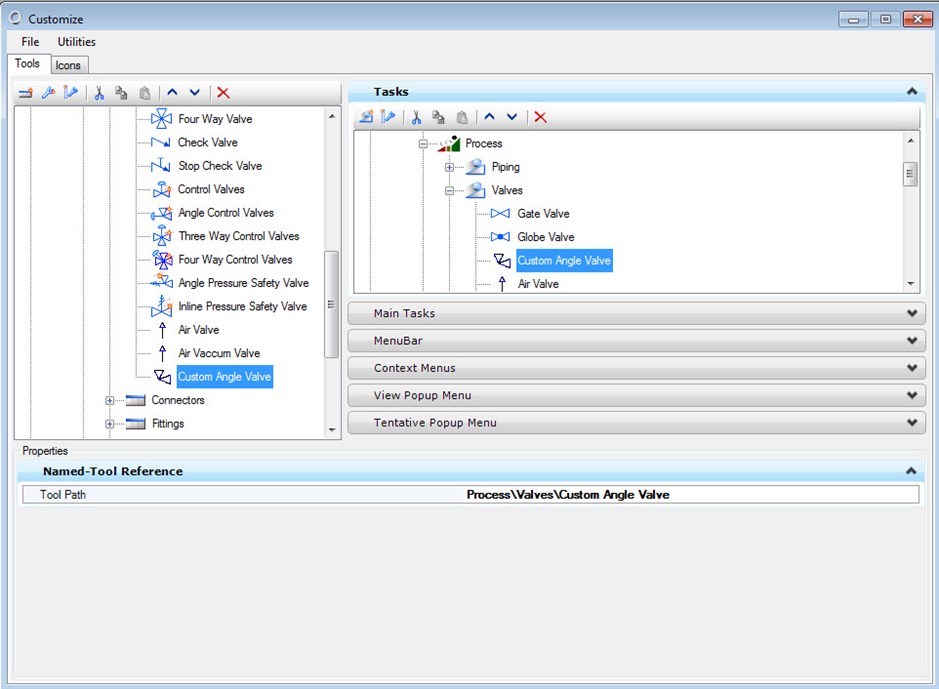Click the Paste icon in the Tasks toolbar
The image size is (939, 689).
(462, 117)
